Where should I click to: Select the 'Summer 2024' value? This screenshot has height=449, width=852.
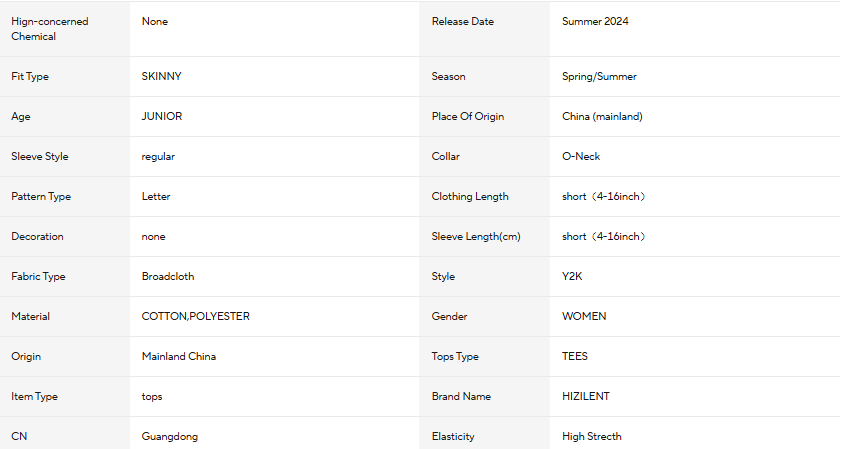click(x=595, y=22)
